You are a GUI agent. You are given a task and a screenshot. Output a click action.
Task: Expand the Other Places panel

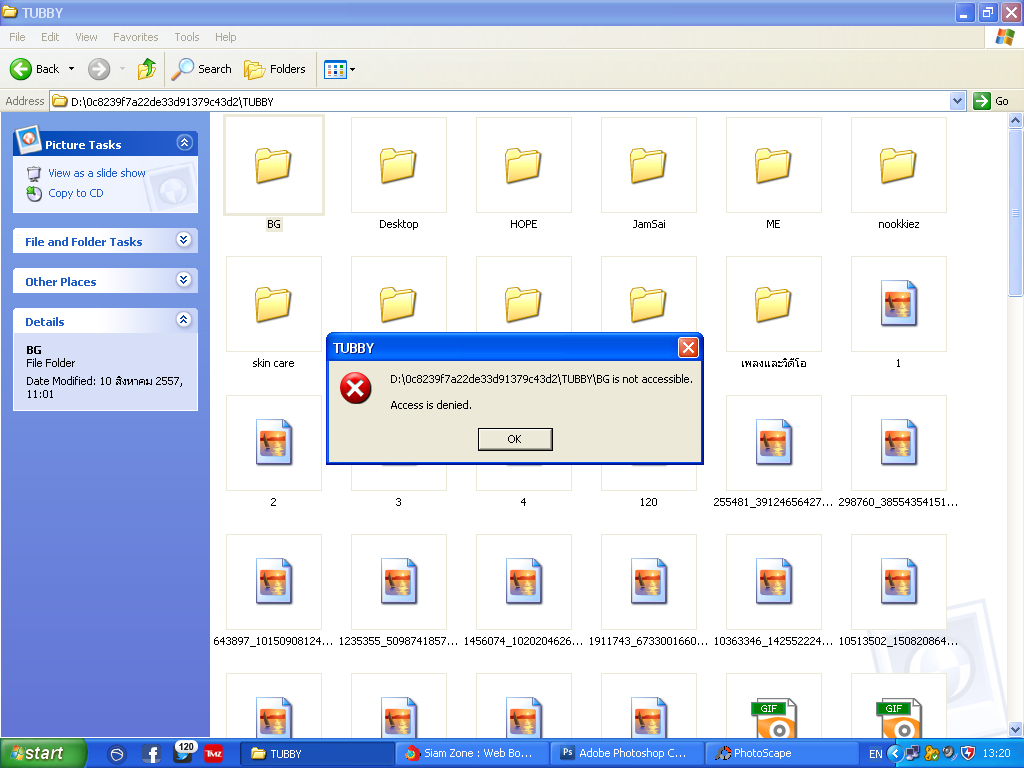pyautogui.click(x=184, y=280)
